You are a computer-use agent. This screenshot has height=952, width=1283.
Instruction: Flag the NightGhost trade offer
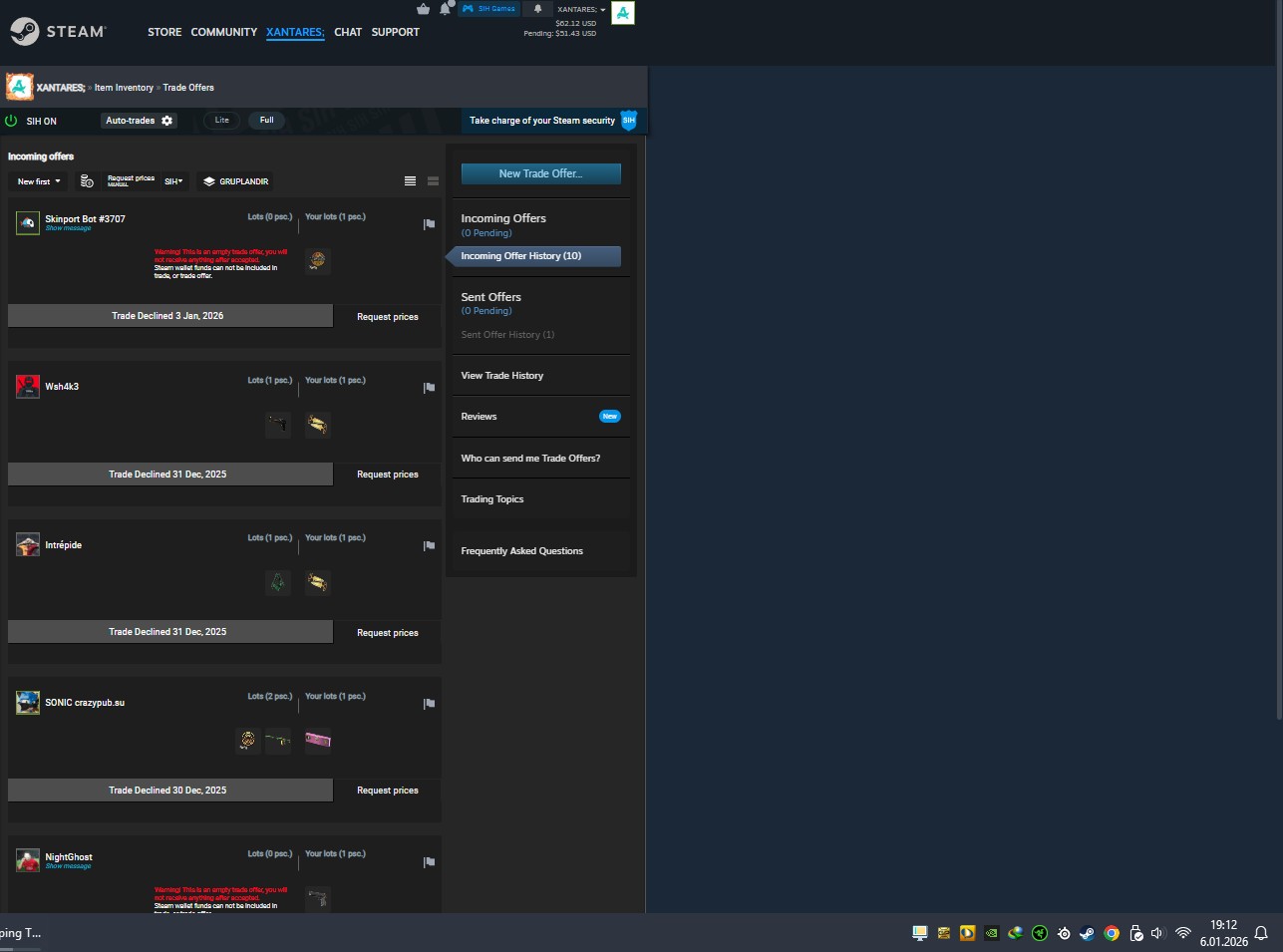point(430,862)
